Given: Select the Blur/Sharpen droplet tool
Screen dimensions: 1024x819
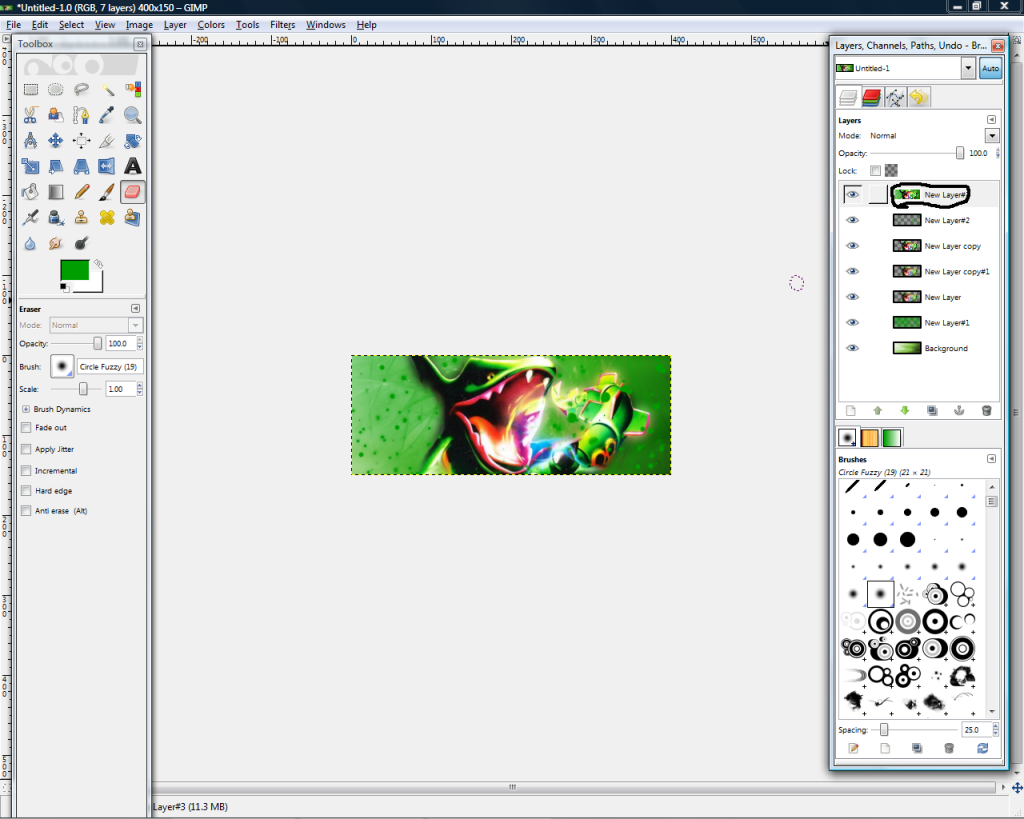Looking at the screenshot, I should pyautogui.click(x=30, y=243).
